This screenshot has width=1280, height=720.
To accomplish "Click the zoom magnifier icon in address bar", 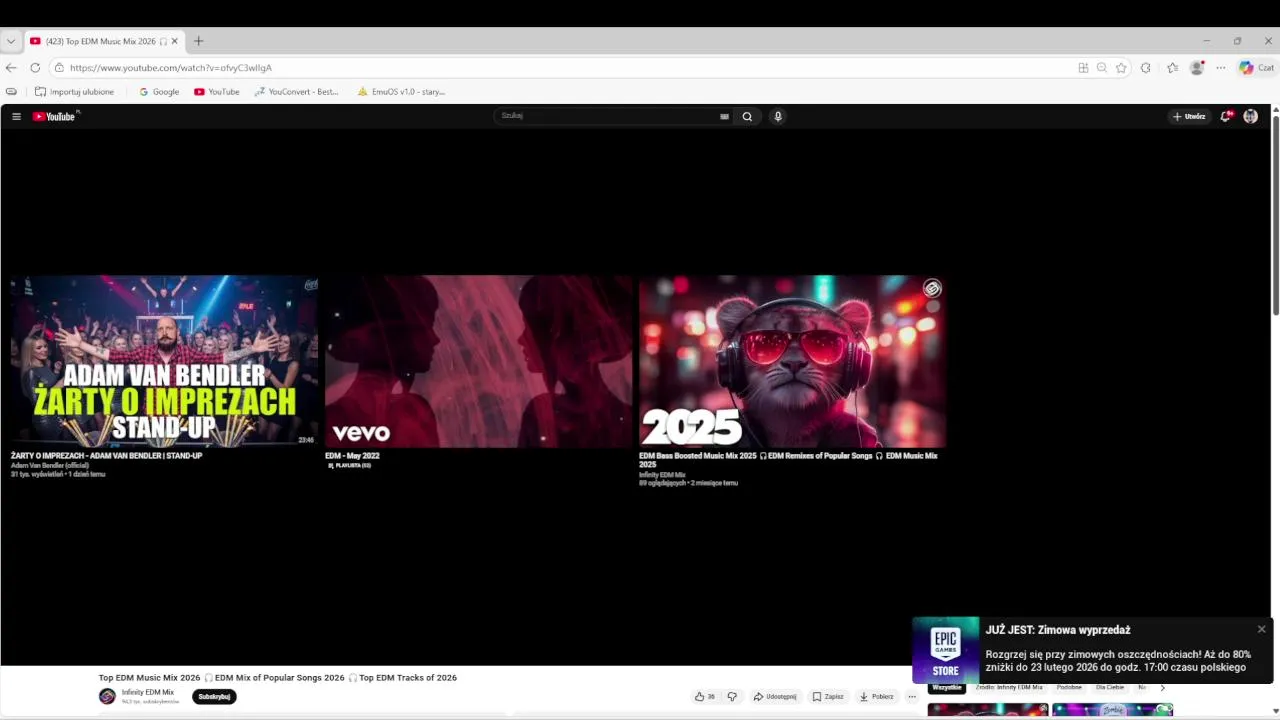I will tap(1102, 68).
